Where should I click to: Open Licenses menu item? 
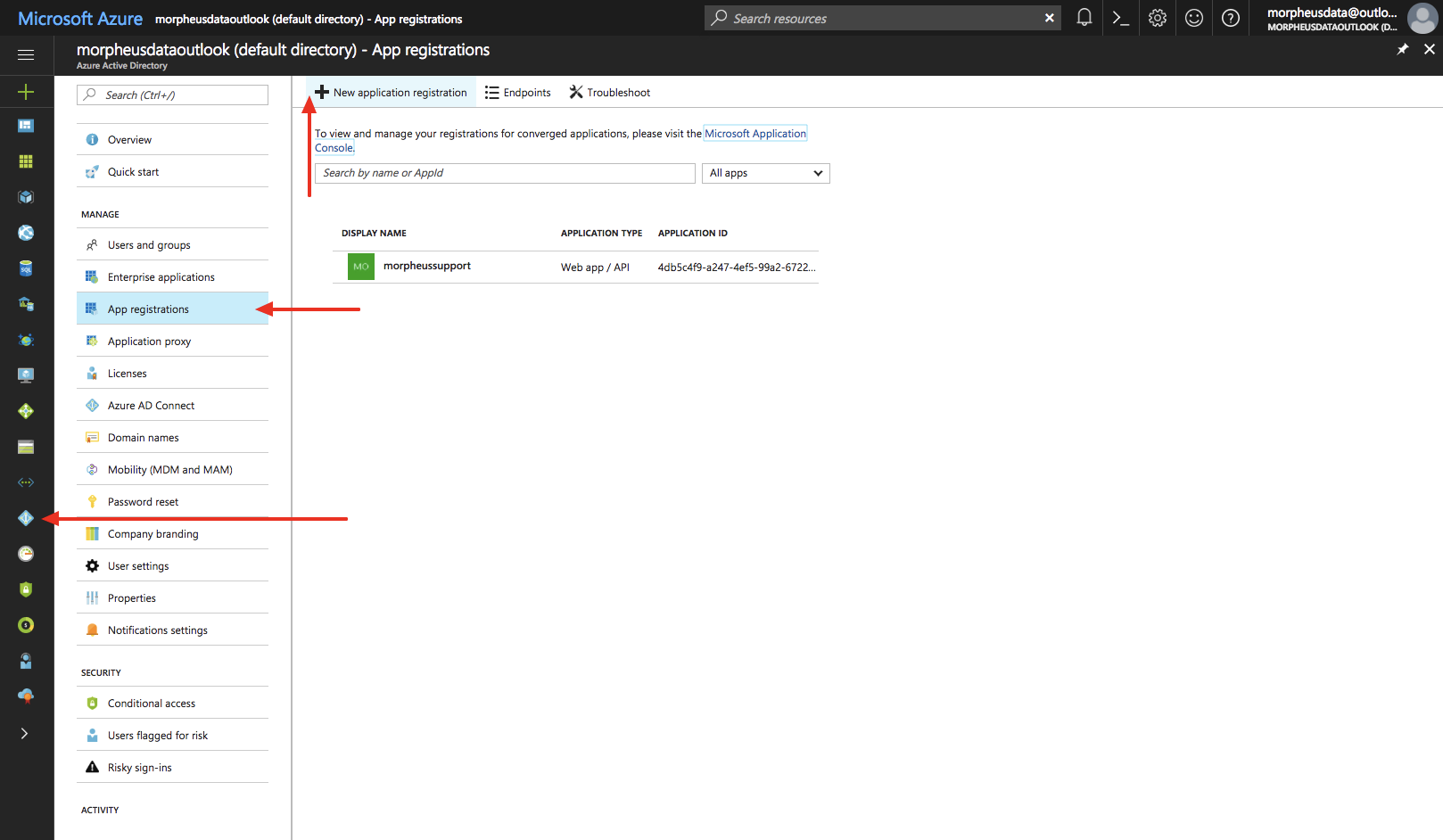(x=173, y=374)
